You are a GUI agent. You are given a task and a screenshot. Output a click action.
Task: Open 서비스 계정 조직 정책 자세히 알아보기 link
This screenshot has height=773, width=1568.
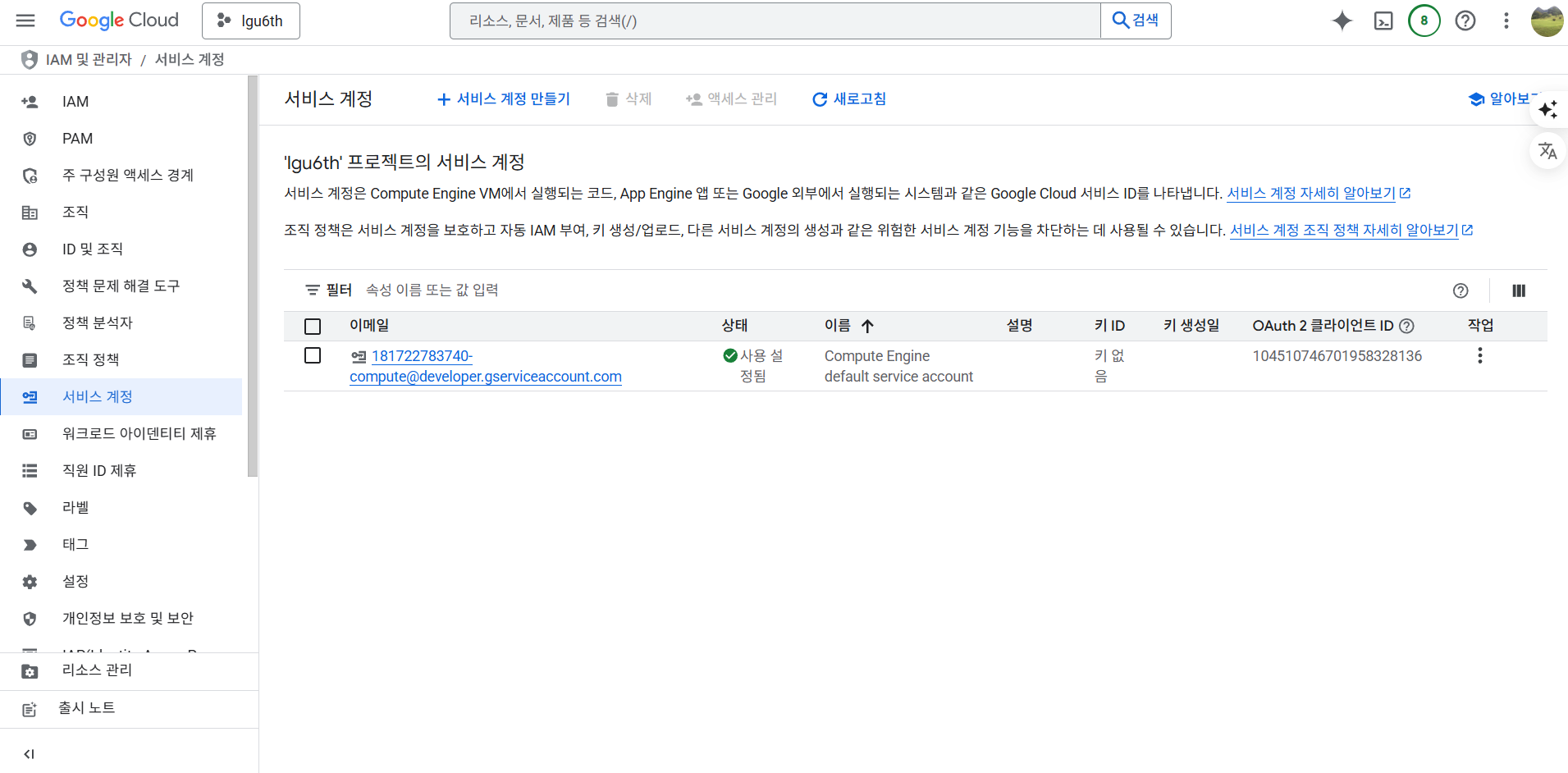coord(1351,231)
